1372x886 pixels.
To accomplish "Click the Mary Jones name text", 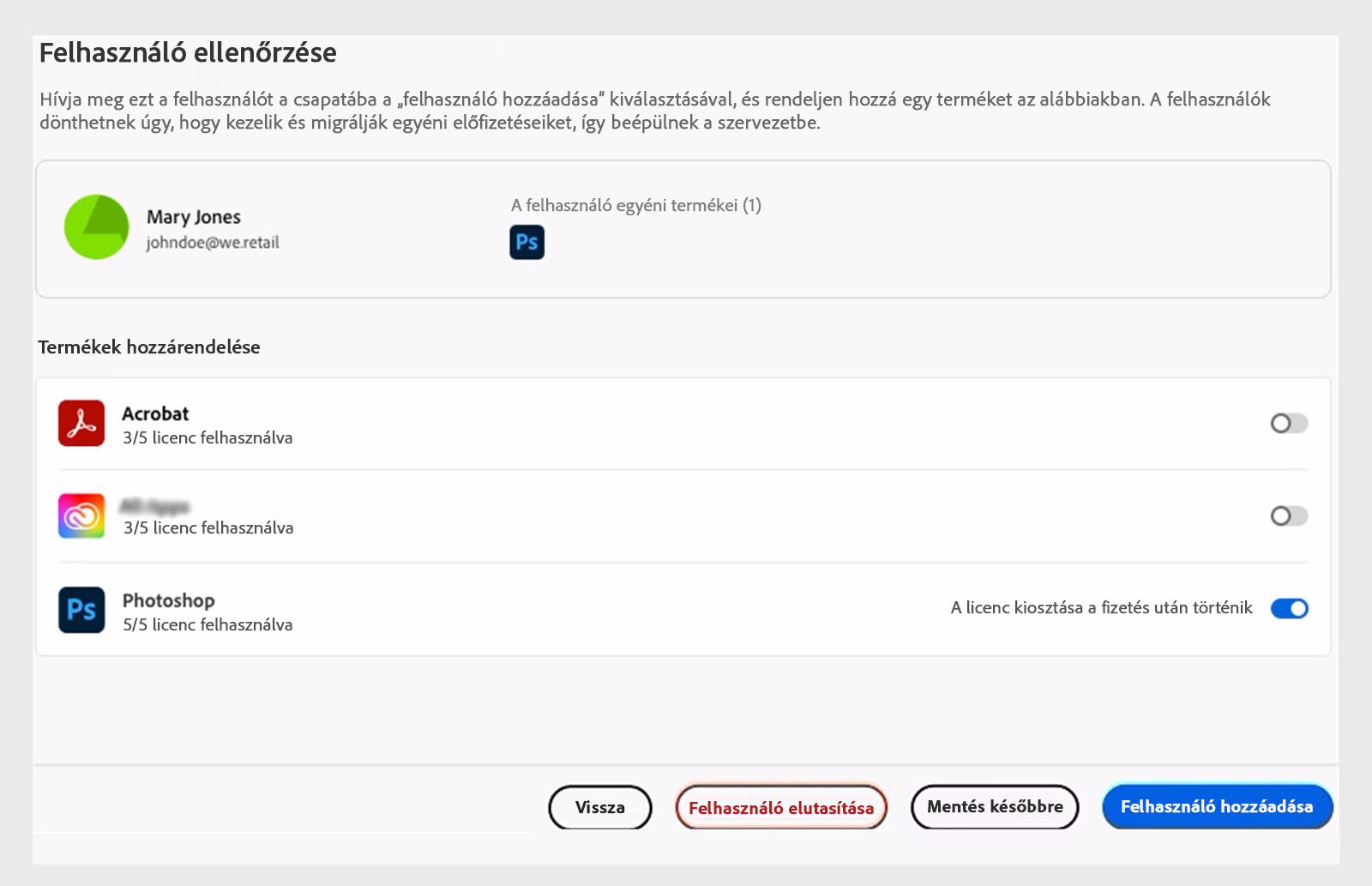I will click(194, 217).
